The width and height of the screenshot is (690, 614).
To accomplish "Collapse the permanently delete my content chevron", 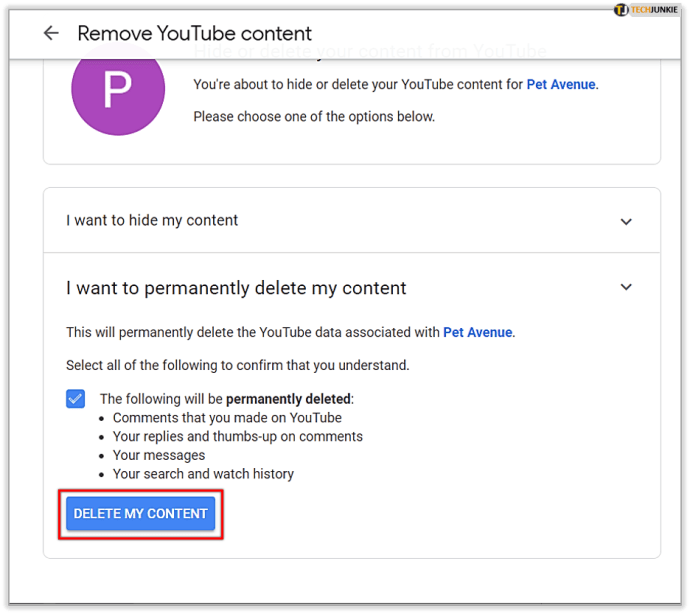I will pyautogui.click(x=626, y=287).
